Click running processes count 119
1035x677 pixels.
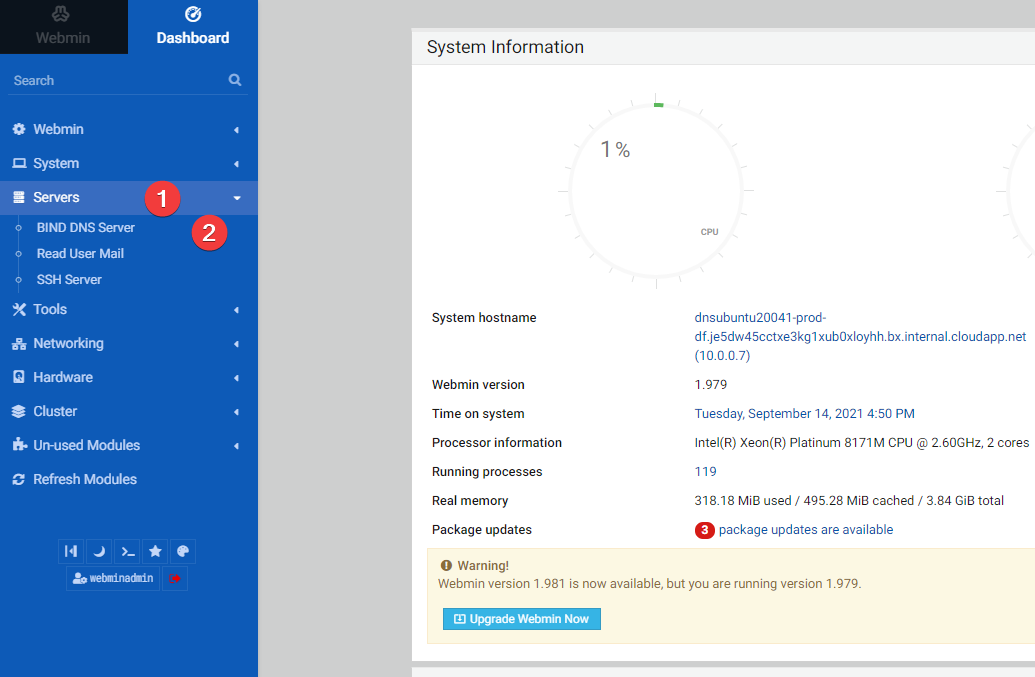tap(705, 472)
